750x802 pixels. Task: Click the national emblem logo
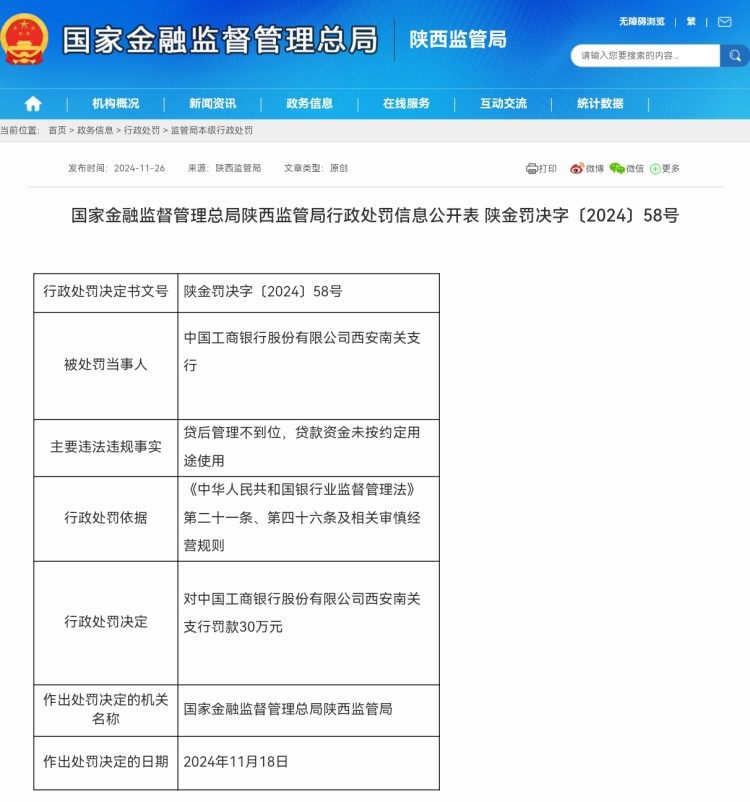click(x=24, y=39)
